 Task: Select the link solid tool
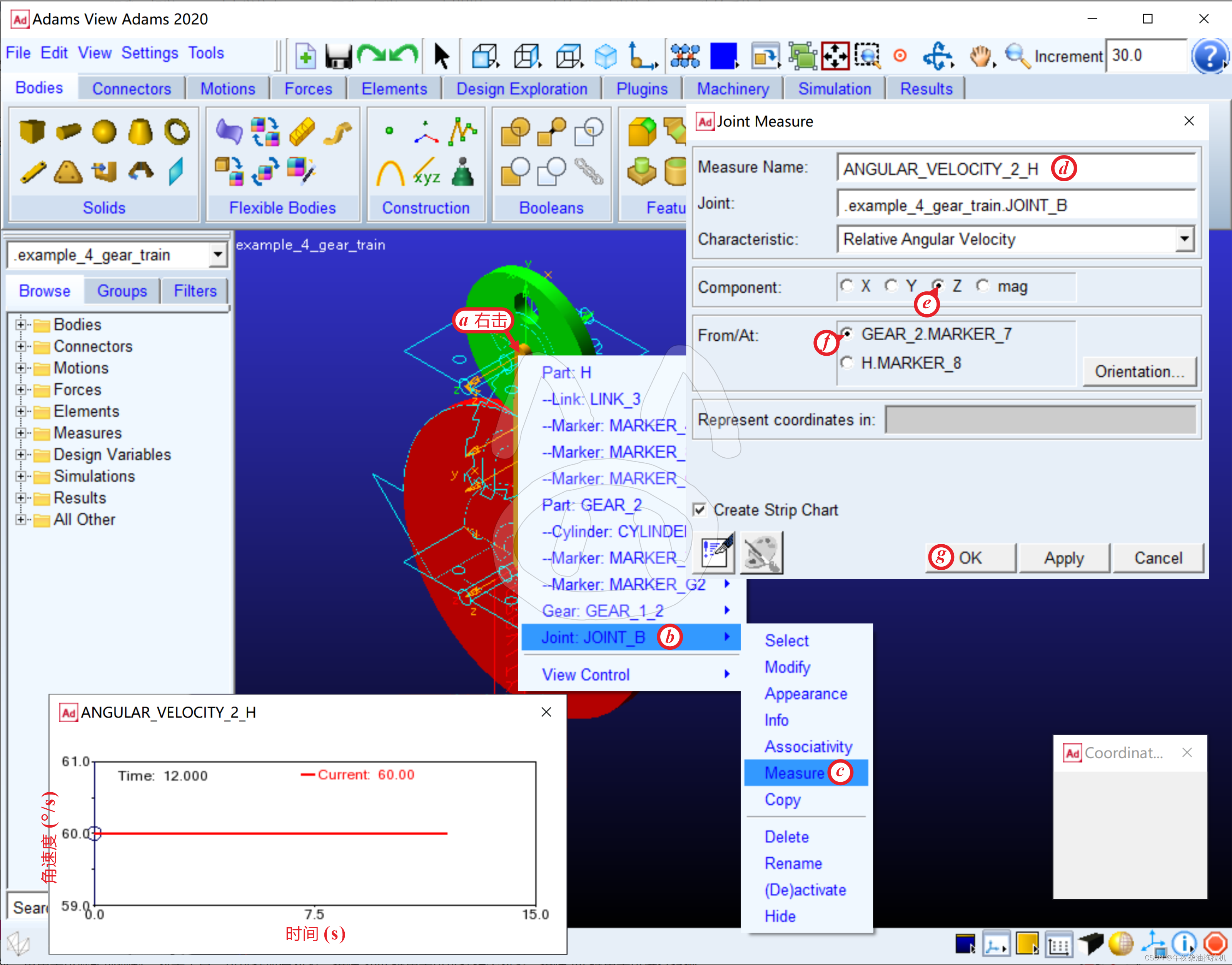click(x=34, y=172)
